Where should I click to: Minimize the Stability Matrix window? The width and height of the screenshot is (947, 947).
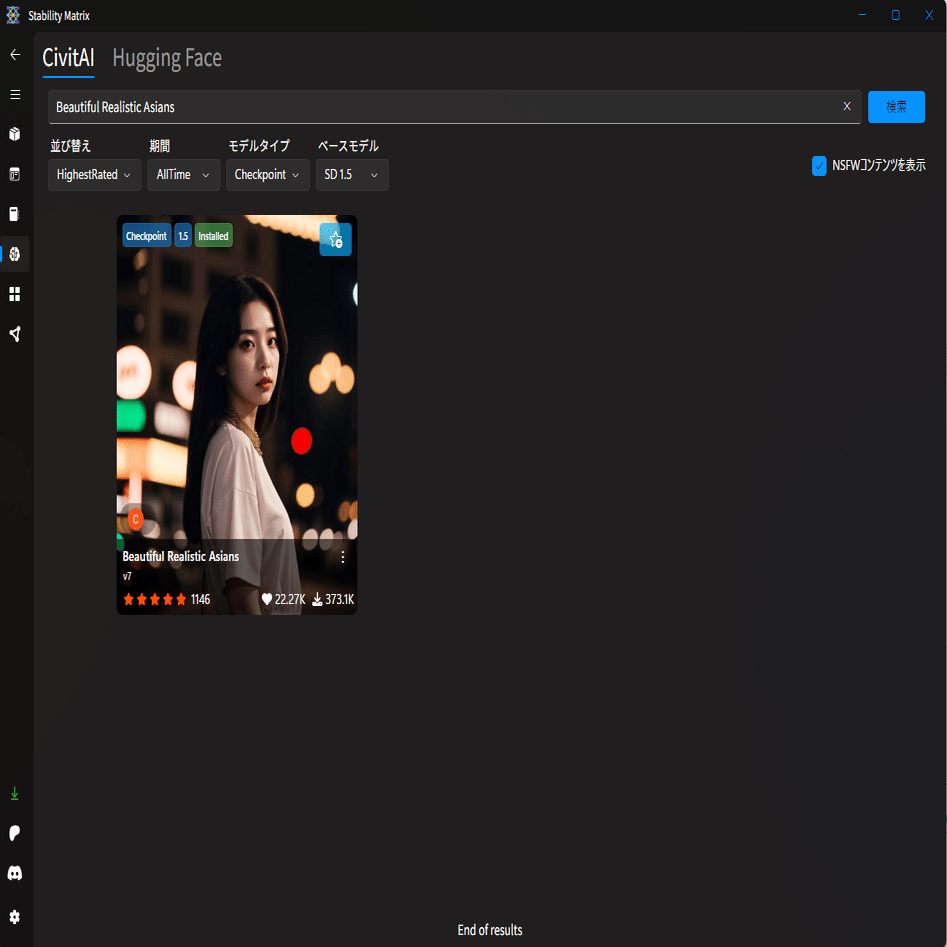(x=862, y=15)
